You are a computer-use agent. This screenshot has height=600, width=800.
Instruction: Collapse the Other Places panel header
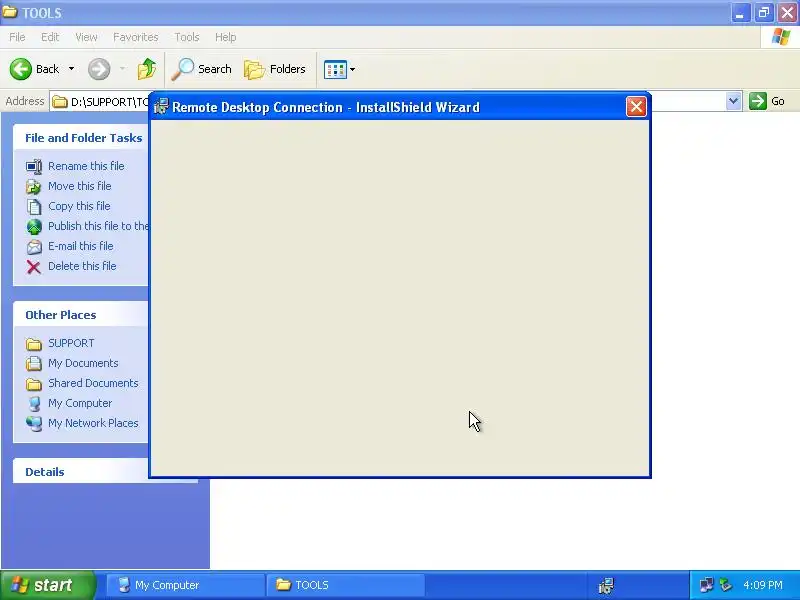point(81,315)
